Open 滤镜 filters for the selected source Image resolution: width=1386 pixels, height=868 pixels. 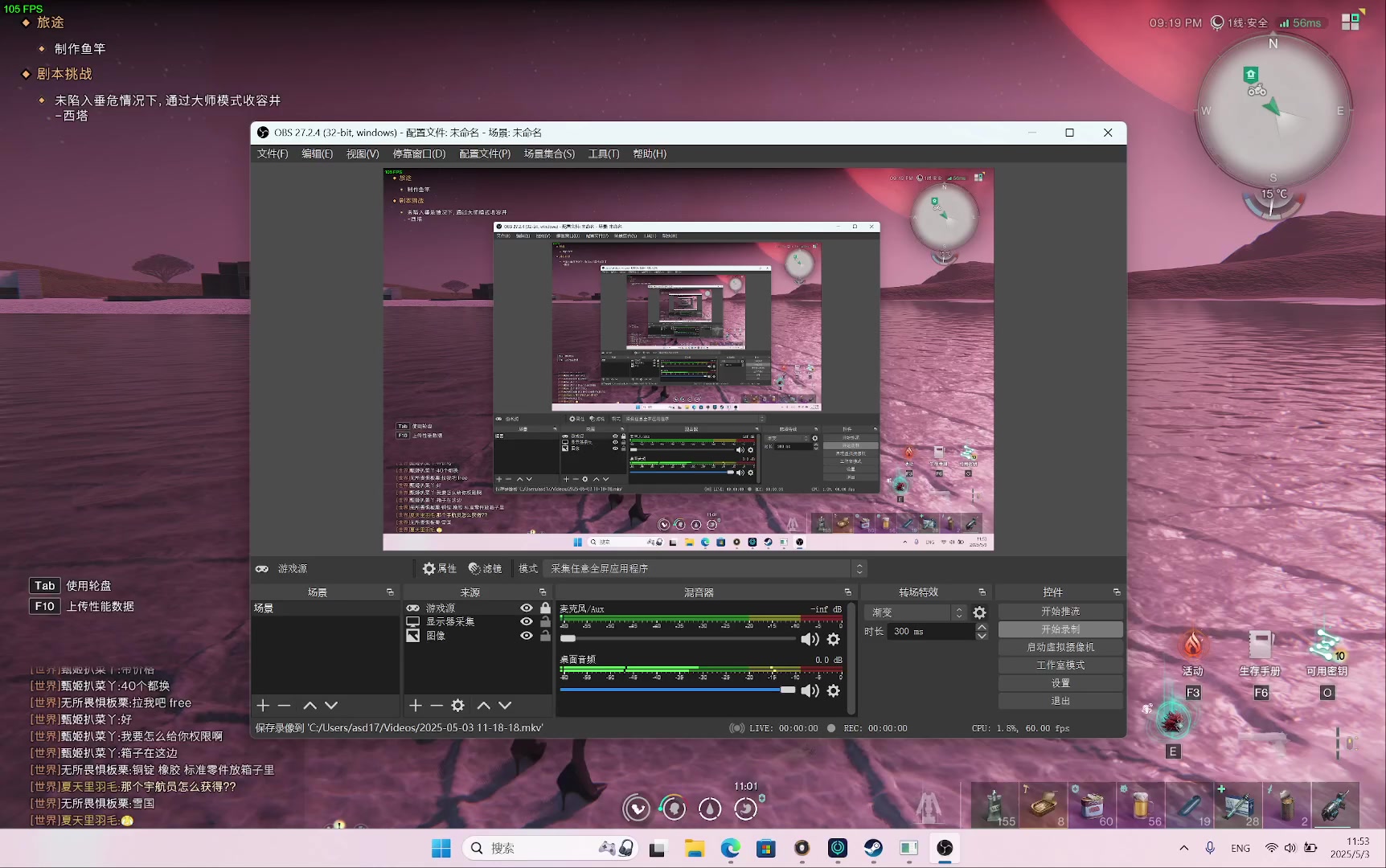485,568
